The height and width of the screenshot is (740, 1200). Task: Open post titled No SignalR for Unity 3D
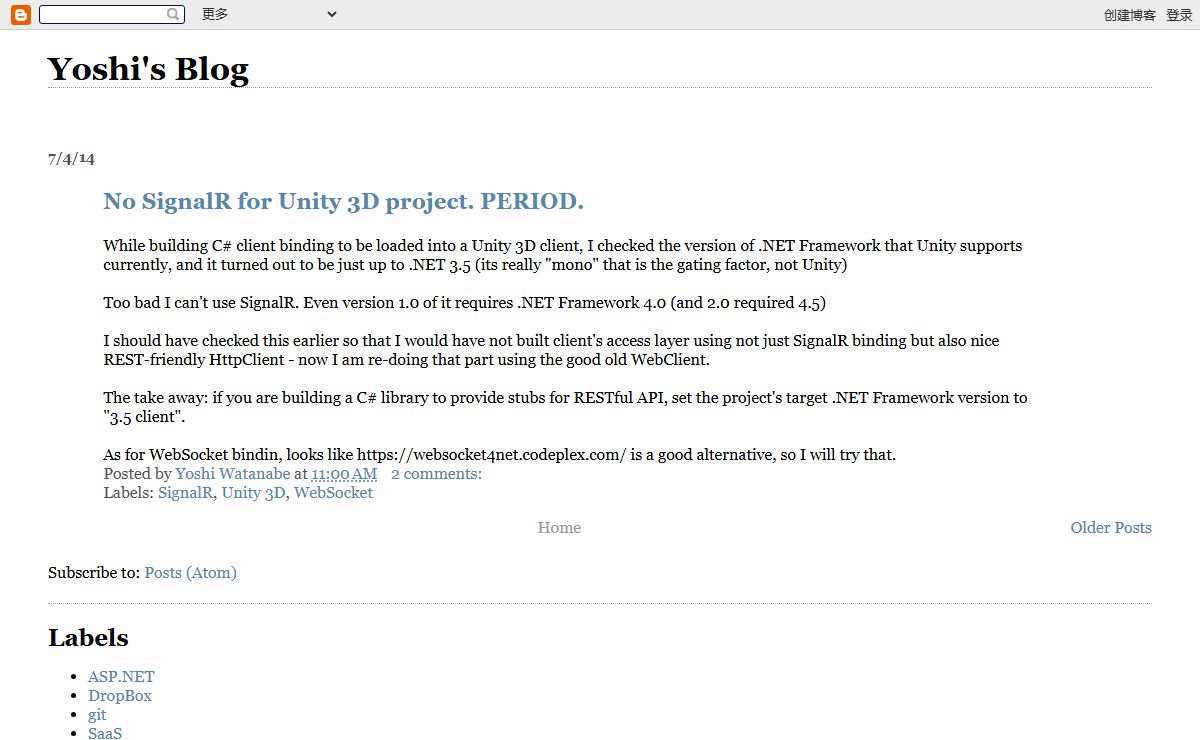pos(343,201)
